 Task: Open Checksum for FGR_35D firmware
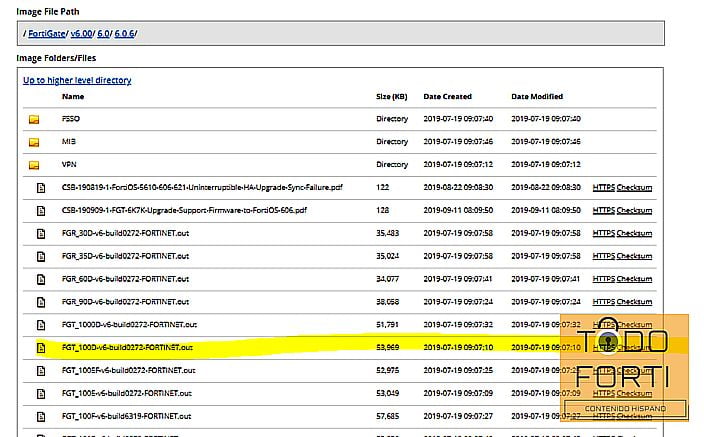(634, 256)
